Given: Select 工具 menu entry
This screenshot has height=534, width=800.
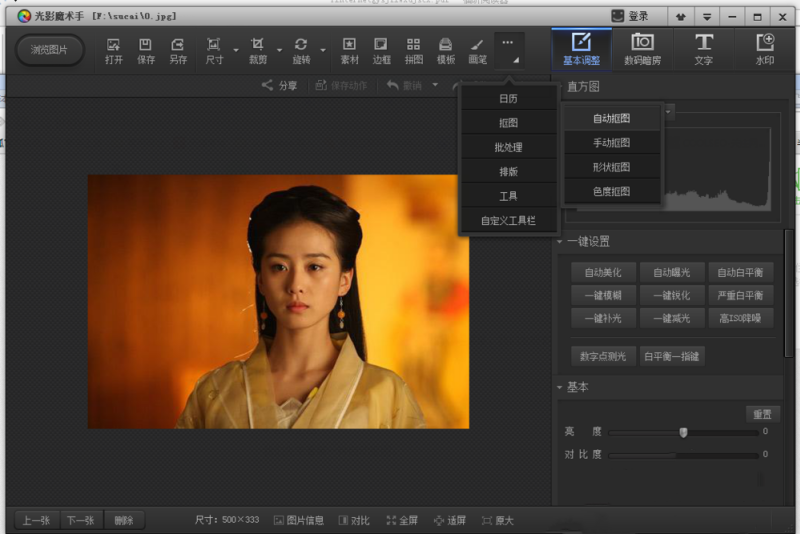Looking at the screenshot, I should [508, 196].
